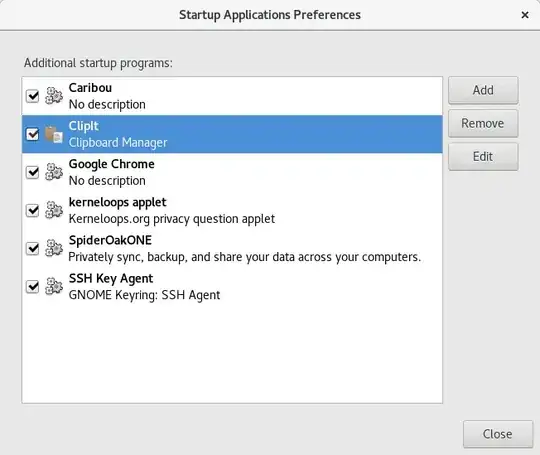Click the Caribou gear icon

[54, 96]
